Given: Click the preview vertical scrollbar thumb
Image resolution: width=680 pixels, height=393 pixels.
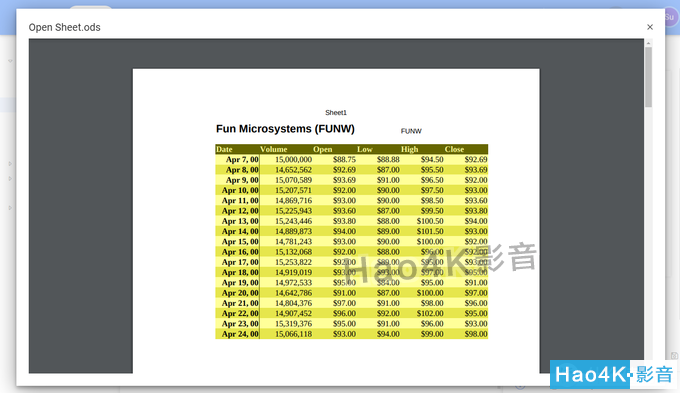Looking at the screenshot, I should click(648, 77).
